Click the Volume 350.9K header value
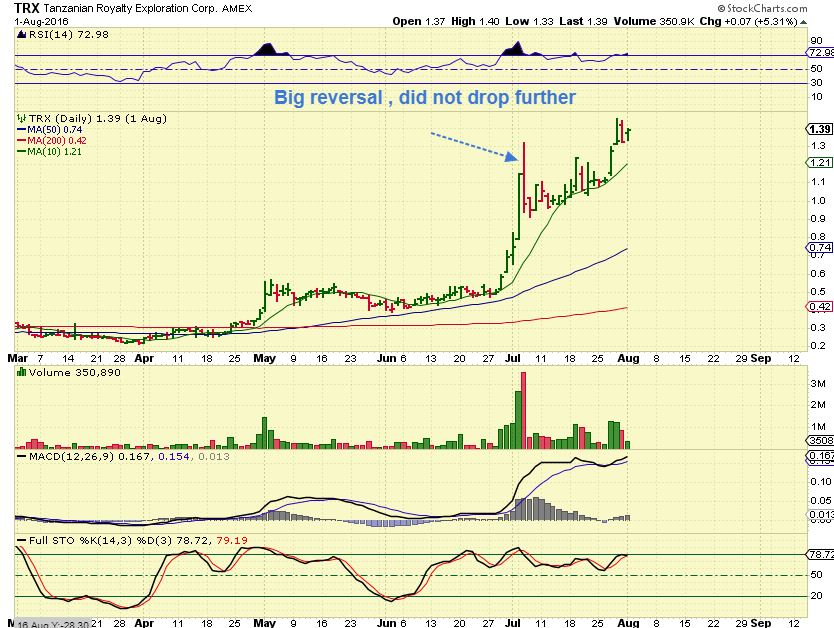This screenshot has width=834, height=628. pos(654,22)
